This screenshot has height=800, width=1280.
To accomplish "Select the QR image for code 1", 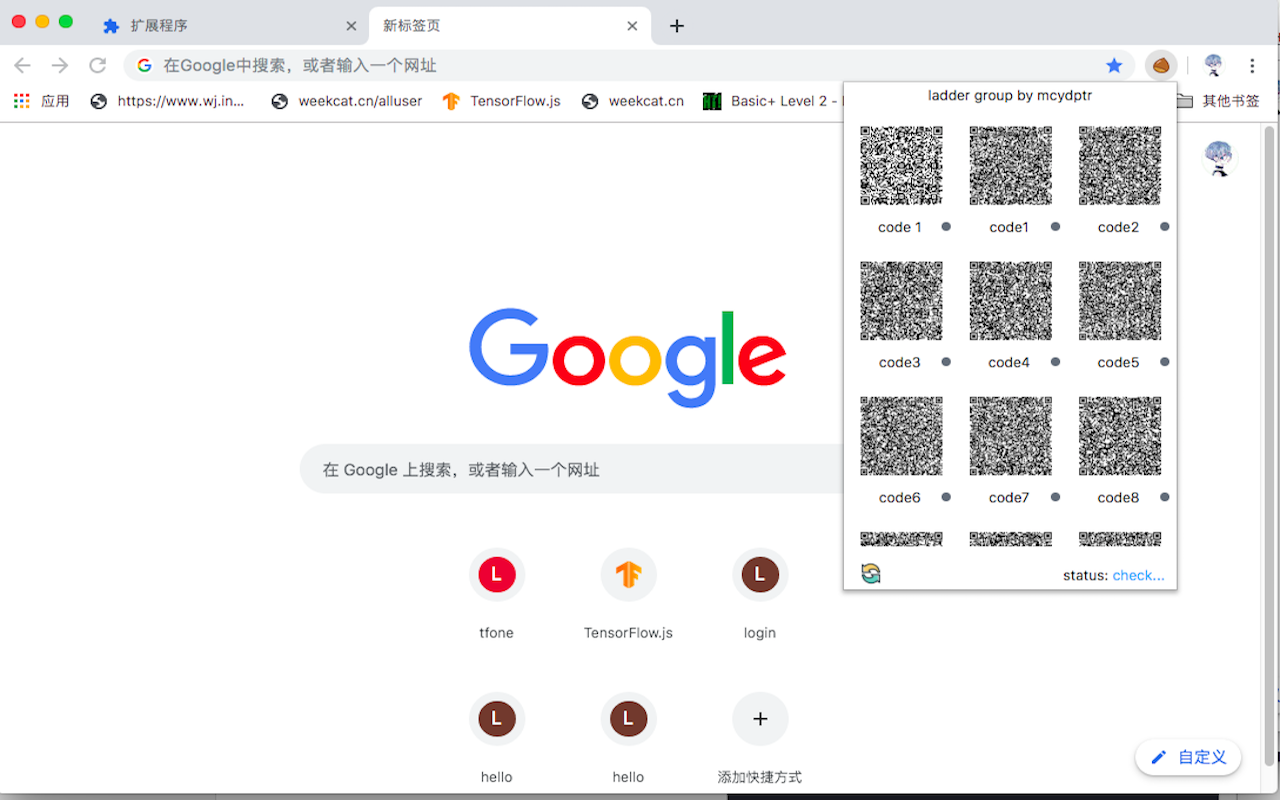I will [901, 165].
